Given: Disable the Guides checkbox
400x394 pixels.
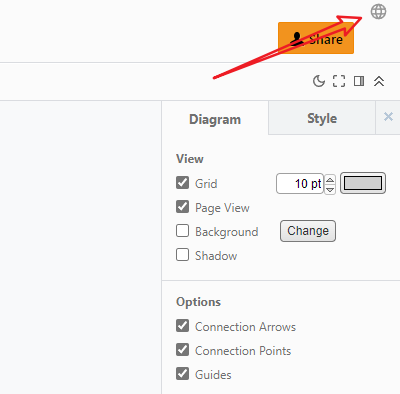Looking at the screenshot, I should point(182,374).
